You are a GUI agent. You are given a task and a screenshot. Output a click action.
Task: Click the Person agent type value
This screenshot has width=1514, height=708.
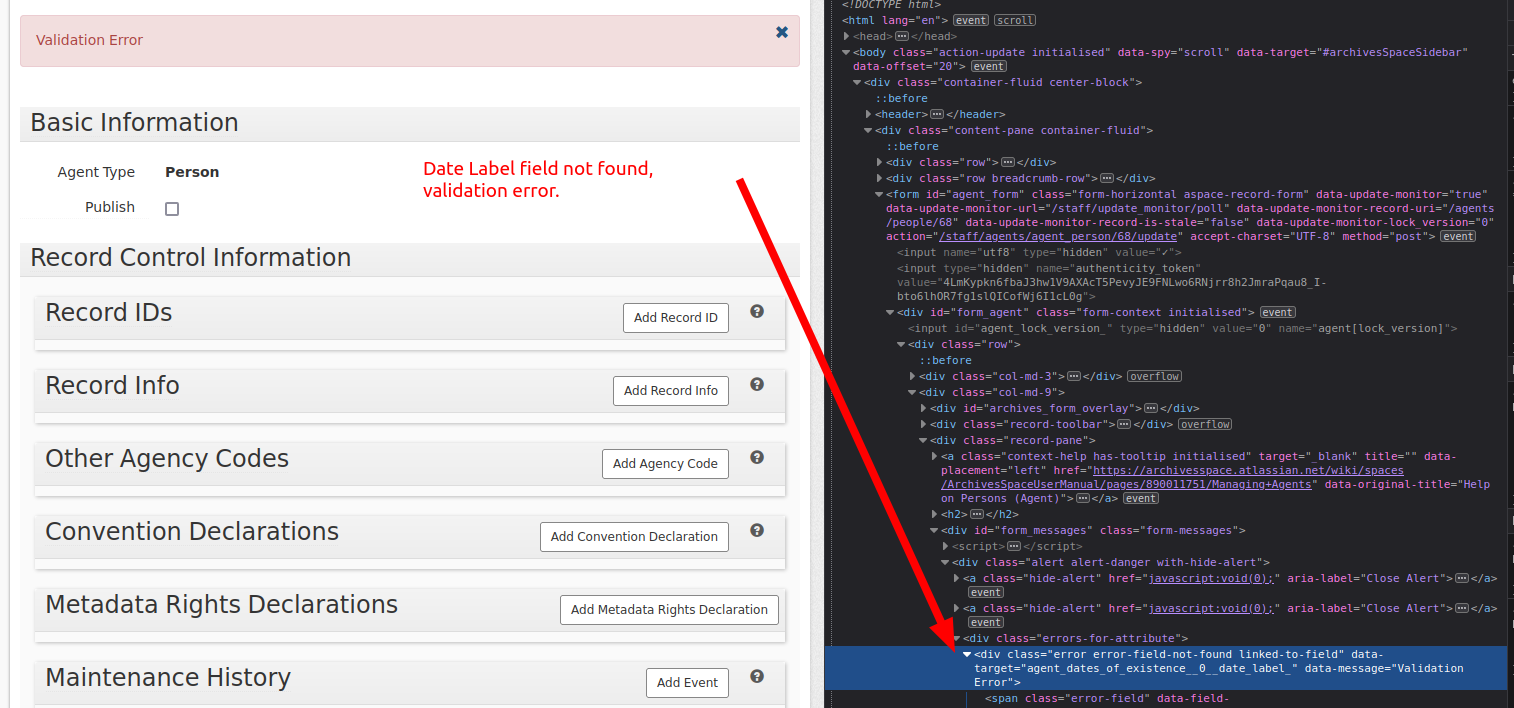coord(192,172)
